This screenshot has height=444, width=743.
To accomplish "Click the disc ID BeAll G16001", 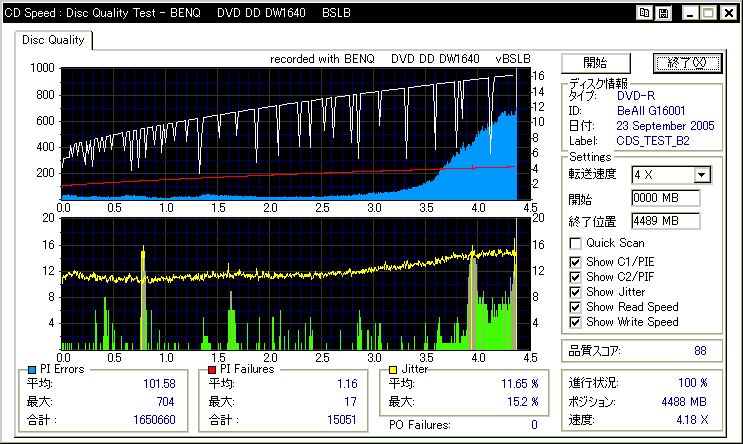I will point(651,111).
